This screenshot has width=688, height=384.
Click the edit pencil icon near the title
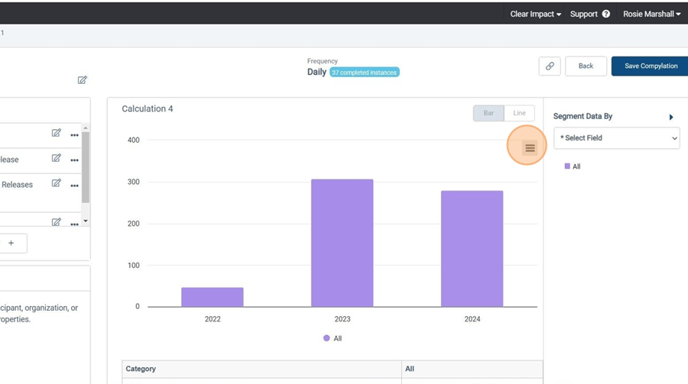pos(82,80)
